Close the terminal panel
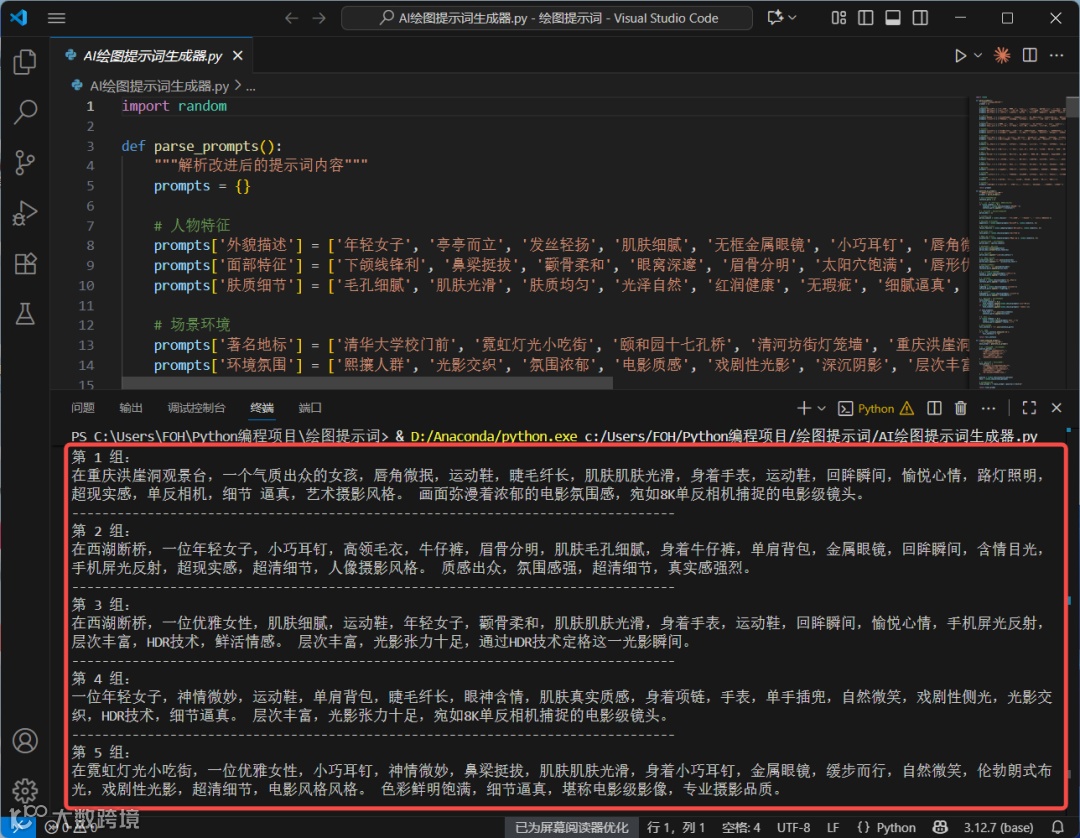The width and height of the screenshot is (1080, 838). coord(1057,408)
